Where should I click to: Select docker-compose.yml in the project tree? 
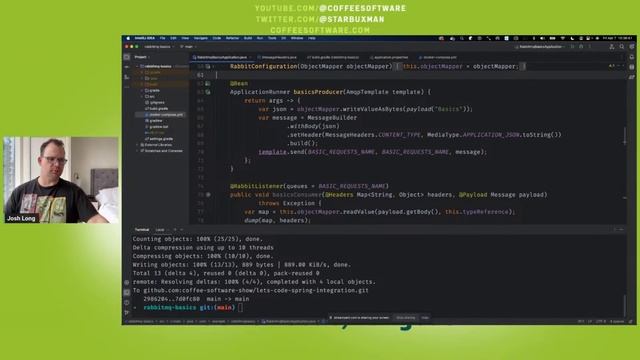[x=164, y=115]
